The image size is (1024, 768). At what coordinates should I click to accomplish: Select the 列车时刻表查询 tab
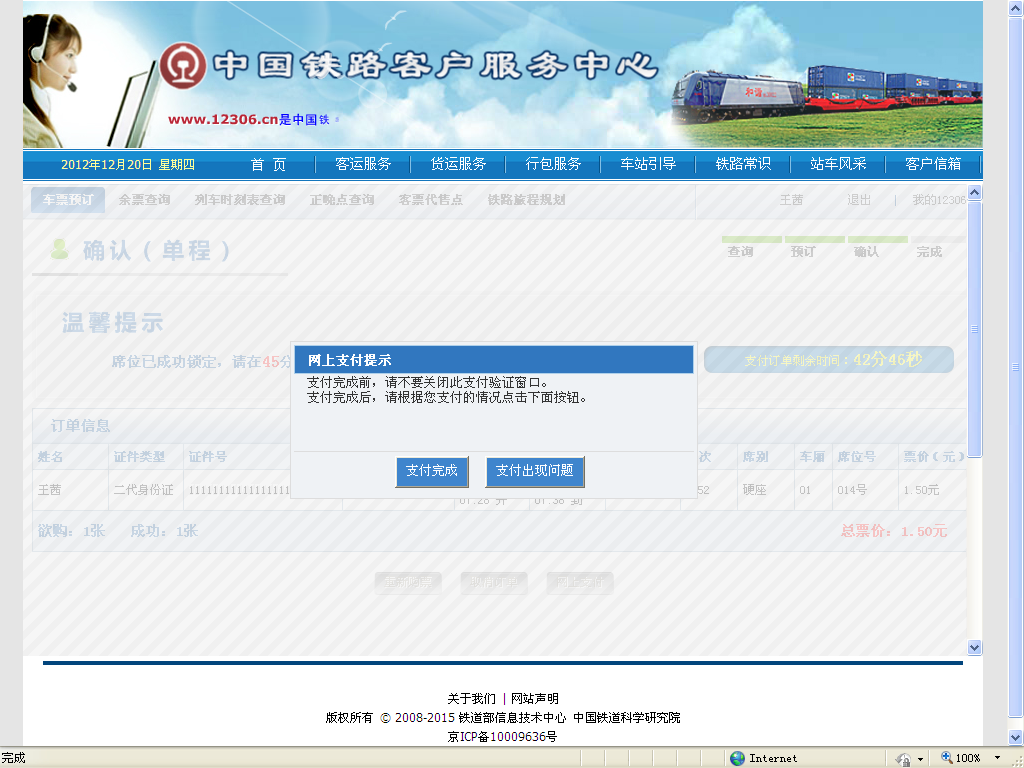click(x=240, y=200)
